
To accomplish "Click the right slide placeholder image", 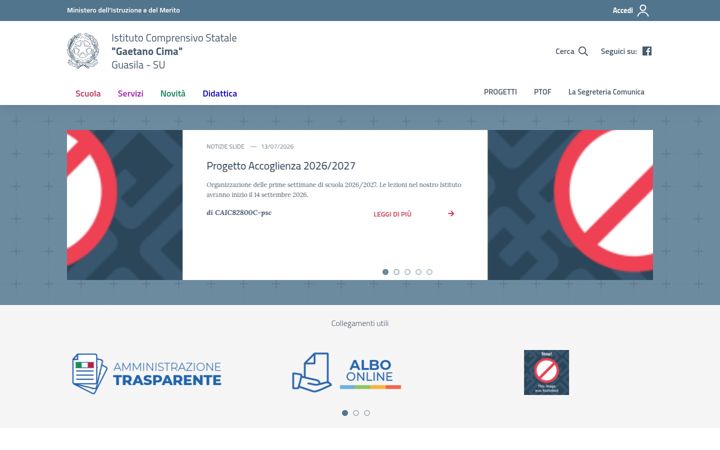I will [x=570, y=205].
